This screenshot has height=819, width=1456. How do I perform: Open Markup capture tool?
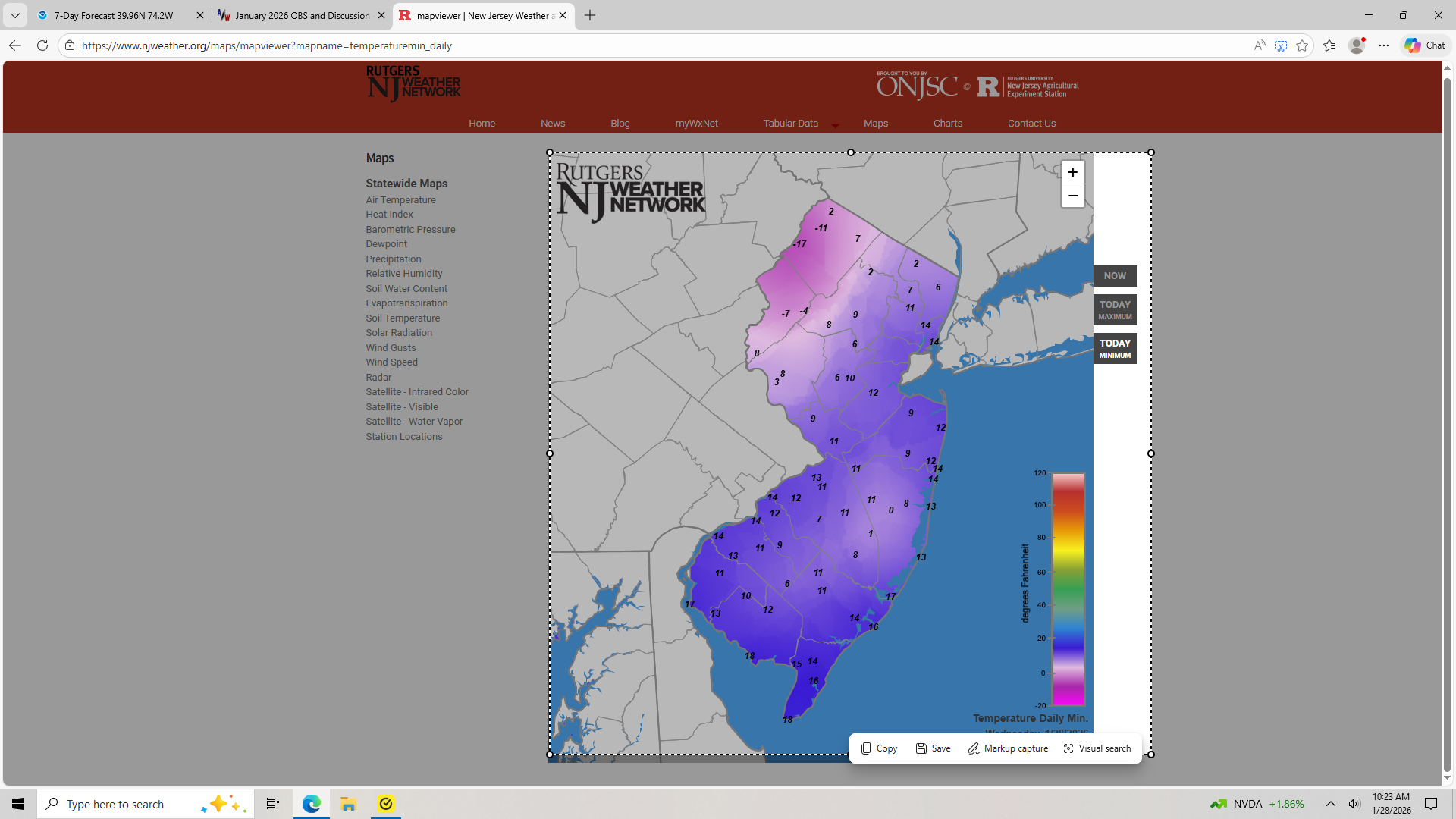(1008, 748)
